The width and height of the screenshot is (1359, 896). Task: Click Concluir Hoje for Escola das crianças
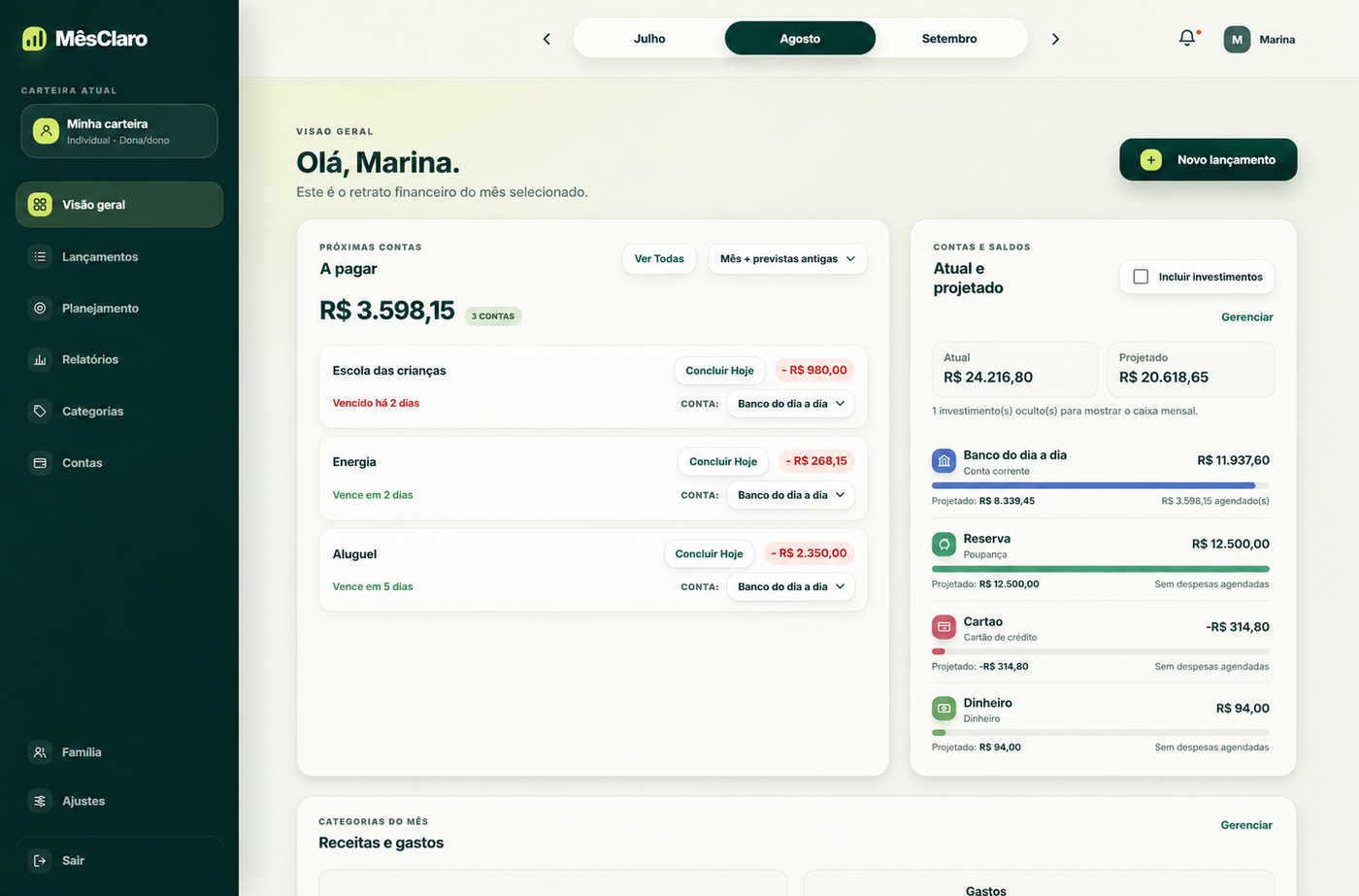[x=719, y=371]
